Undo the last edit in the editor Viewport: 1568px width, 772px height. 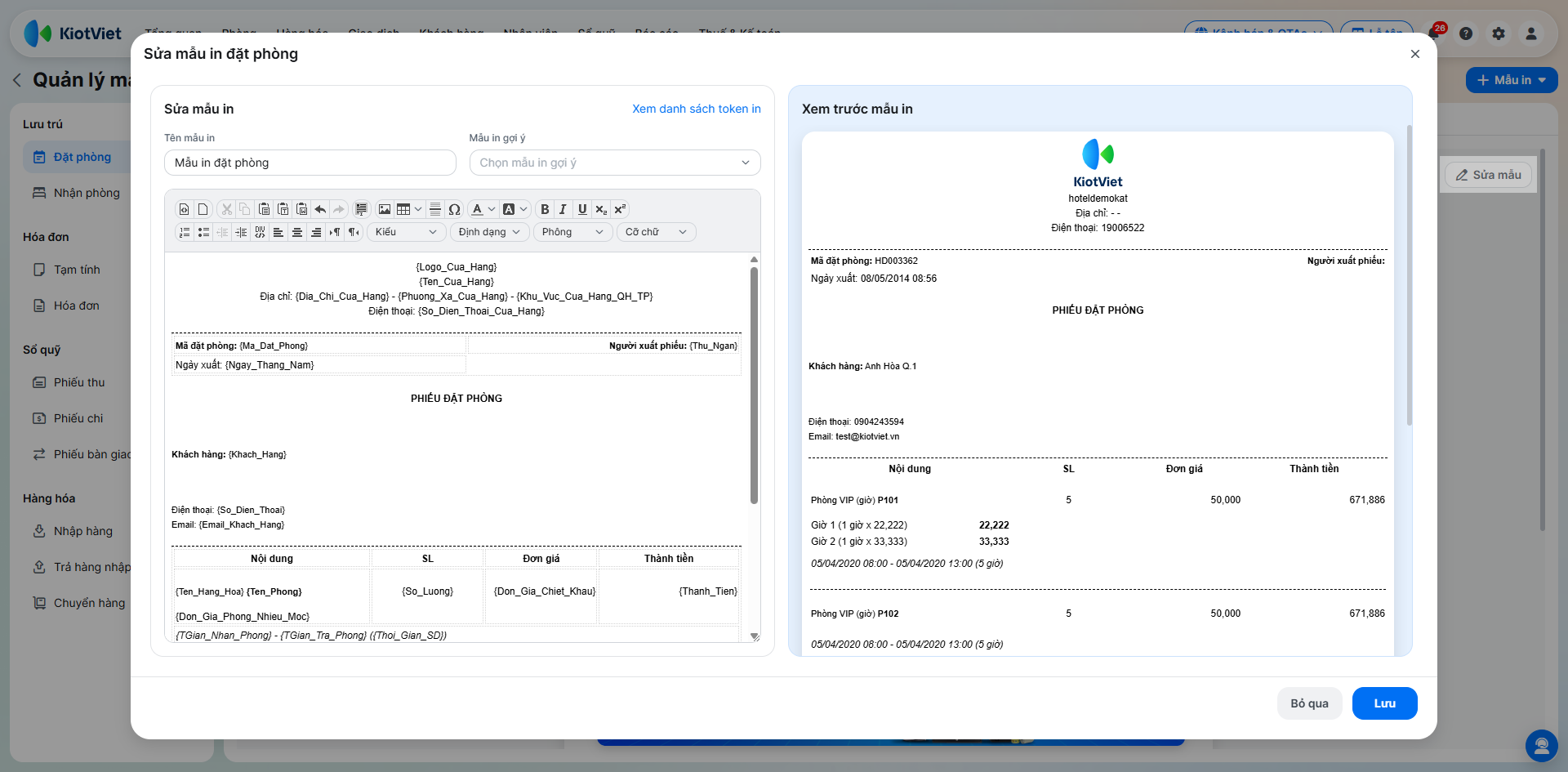point(320,209)
